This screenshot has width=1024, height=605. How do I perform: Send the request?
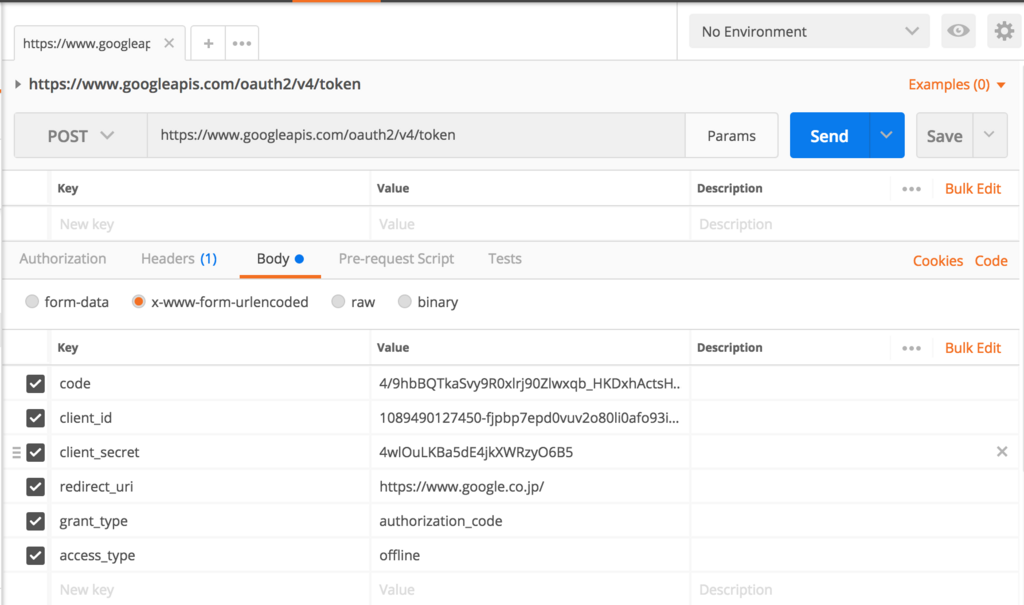pyautogui.click(x=829, y=135)
